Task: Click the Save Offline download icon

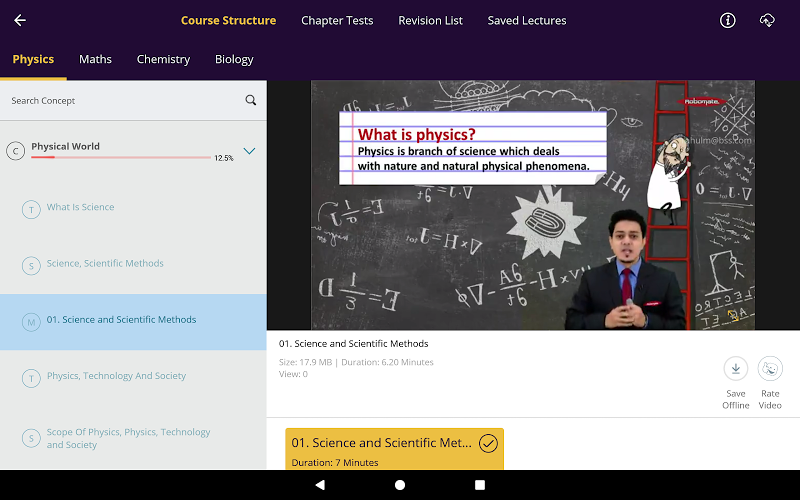Action: [x=736, y=368]
